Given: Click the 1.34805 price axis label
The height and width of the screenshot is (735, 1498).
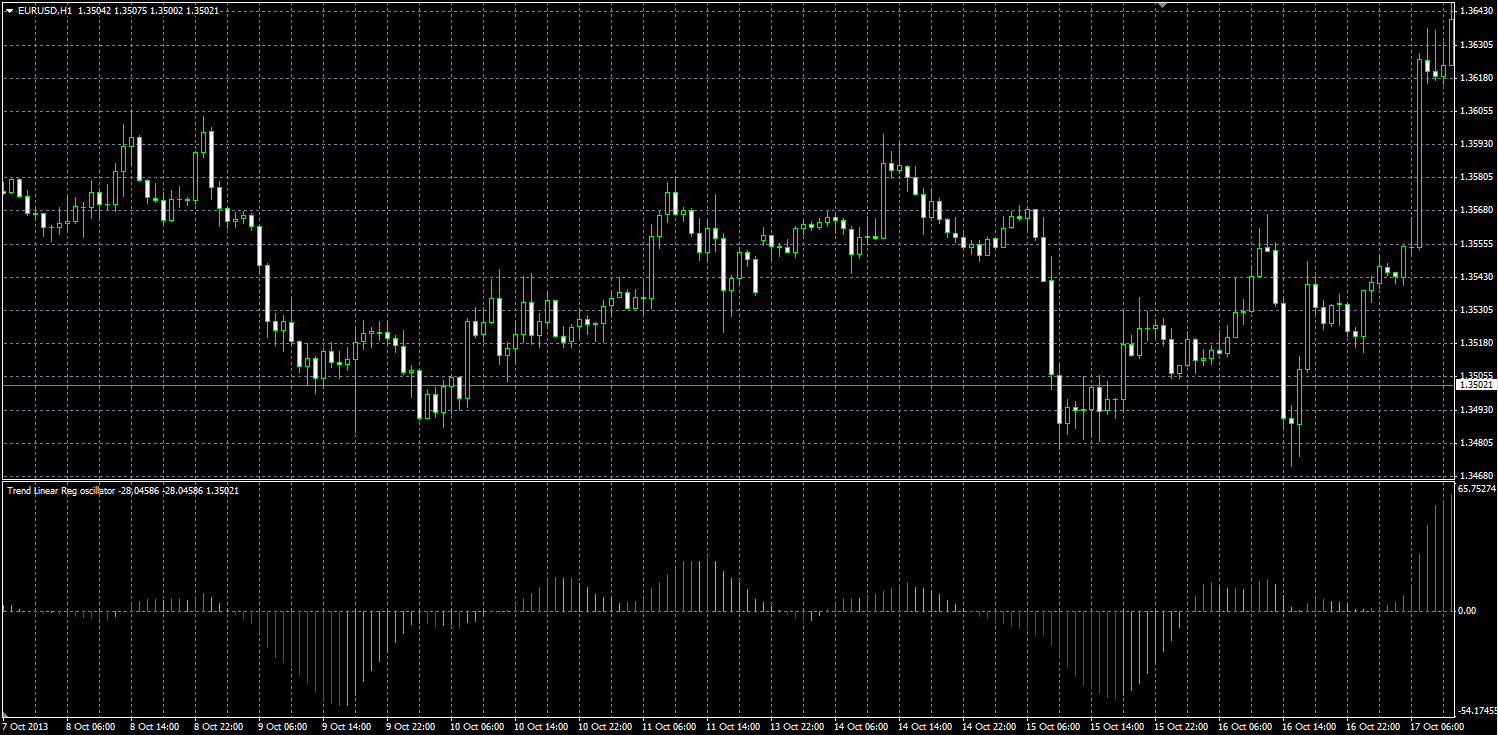Looking at the screenshot, I should pos(1477,442).
